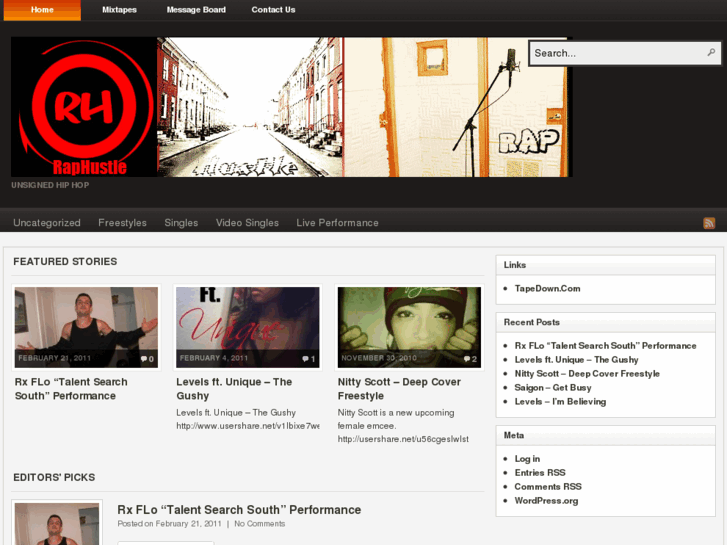Open featured title Rx FLo Talent Search South
The height and width of the screenshot is (545, 727).
point(71,389)
